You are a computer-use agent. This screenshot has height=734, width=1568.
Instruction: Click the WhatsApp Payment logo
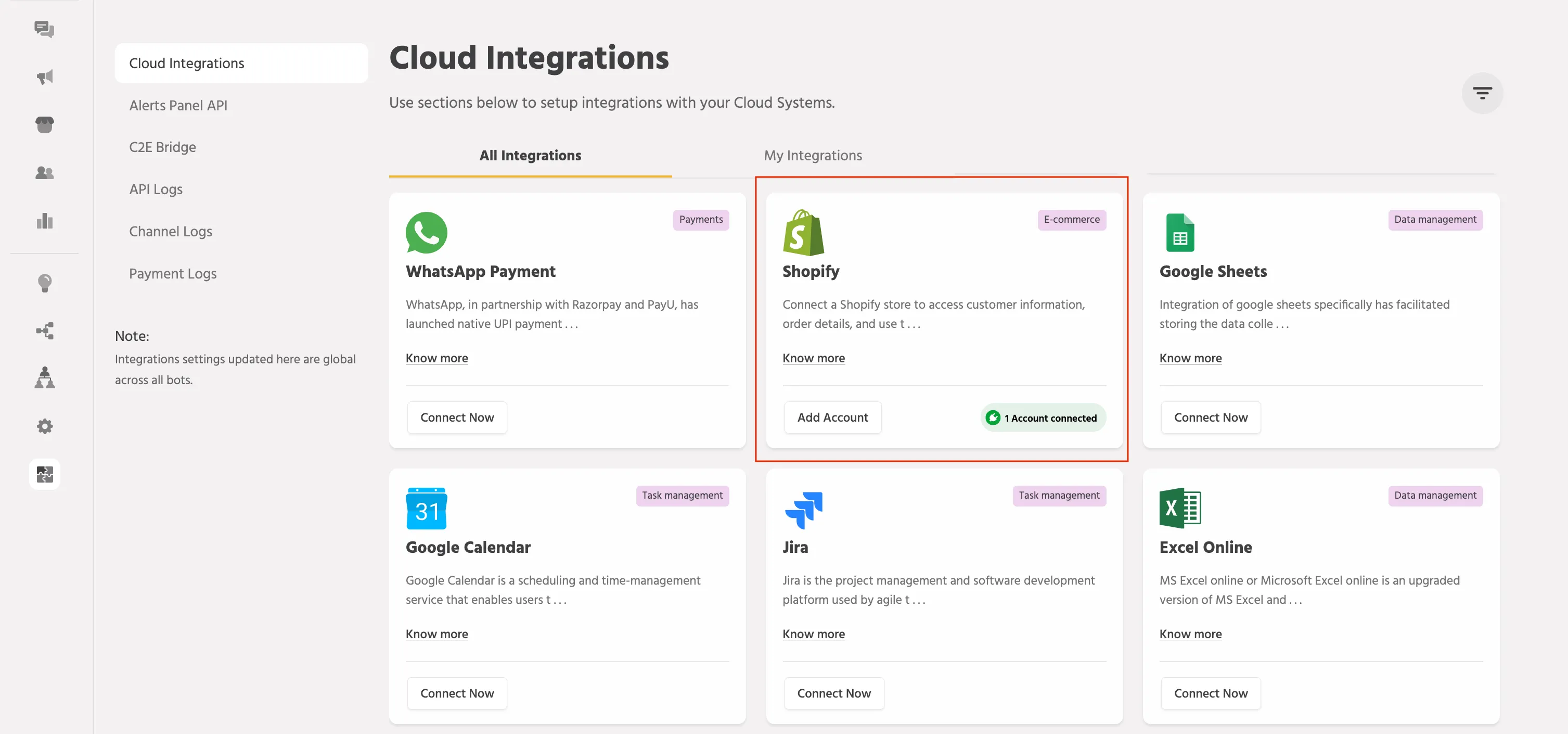(426, 233)
